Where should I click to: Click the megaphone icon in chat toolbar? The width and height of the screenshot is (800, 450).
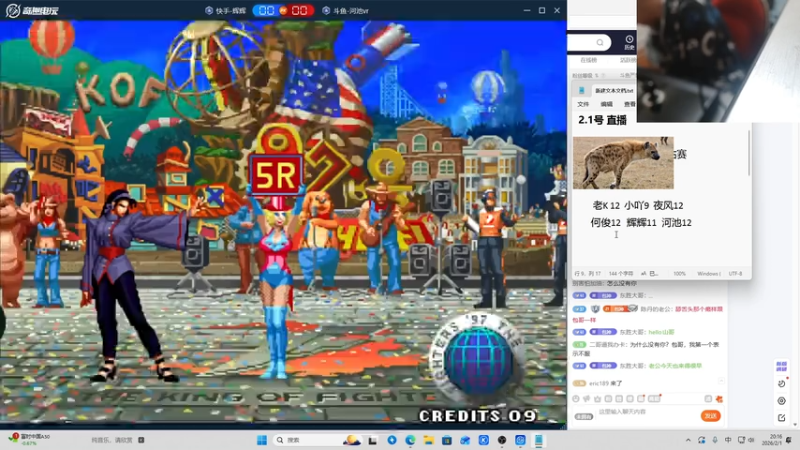click(x=587, y=399)
